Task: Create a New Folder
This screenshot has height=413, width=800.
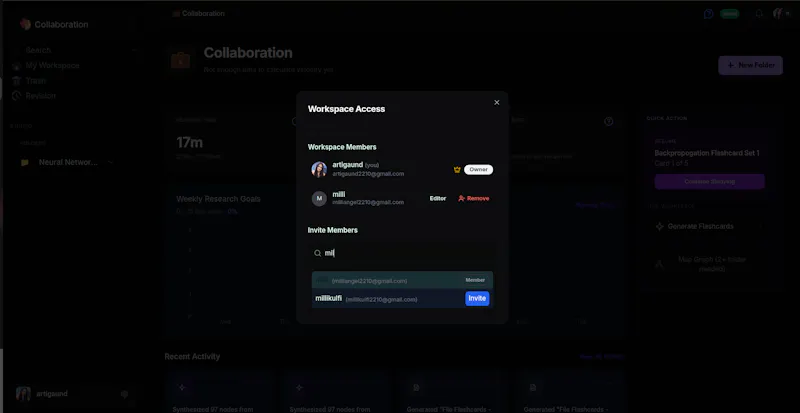Action: click(751, 65)
